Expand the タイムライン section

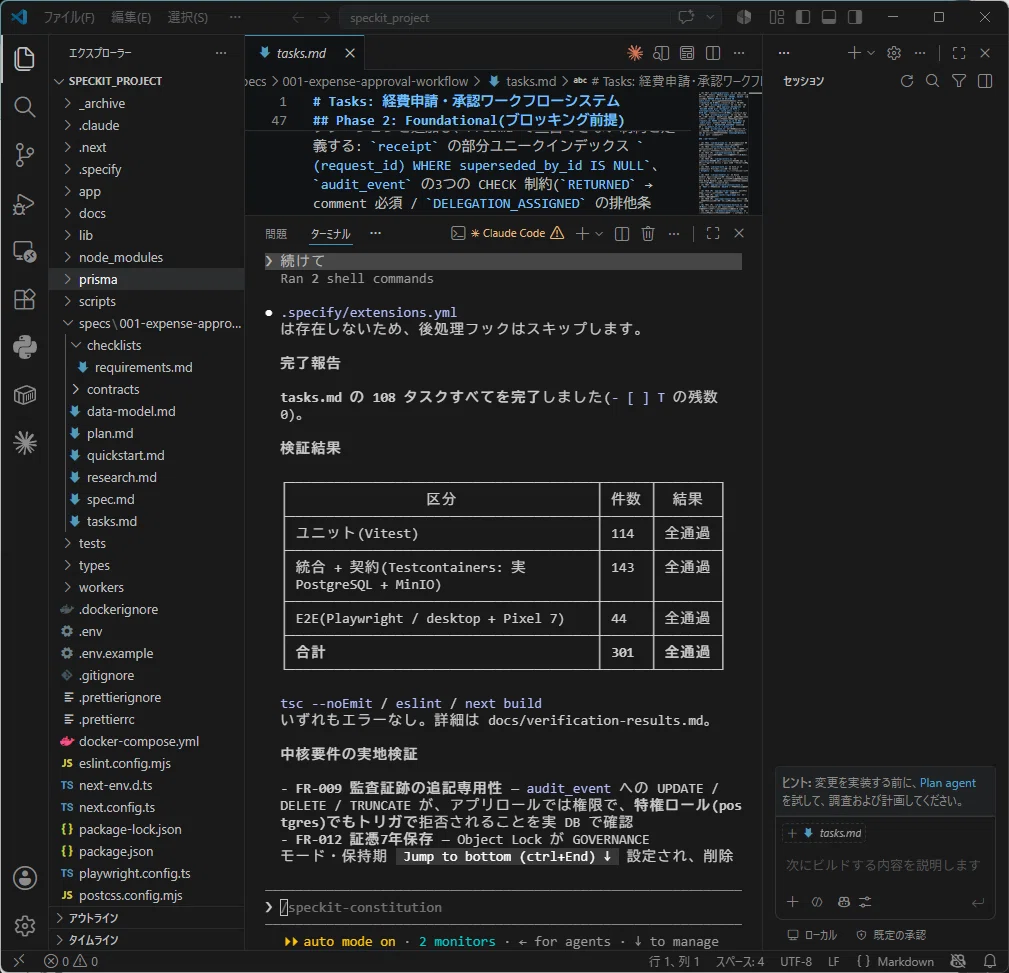[147, 940]
